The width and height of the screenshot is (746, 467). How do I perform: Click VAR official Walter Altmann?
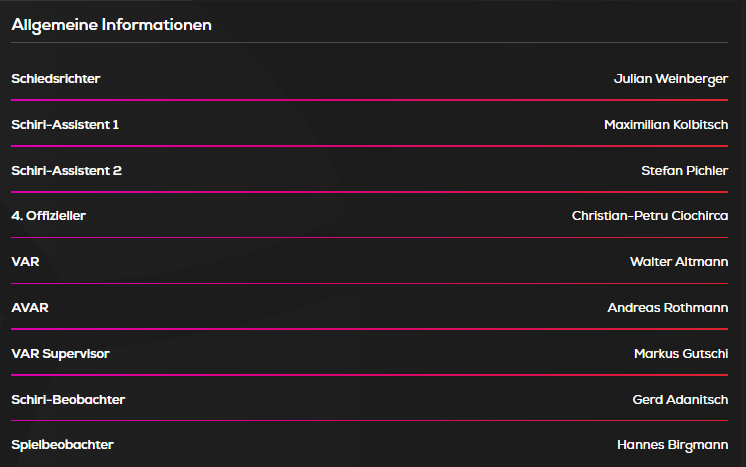point(678,262)
